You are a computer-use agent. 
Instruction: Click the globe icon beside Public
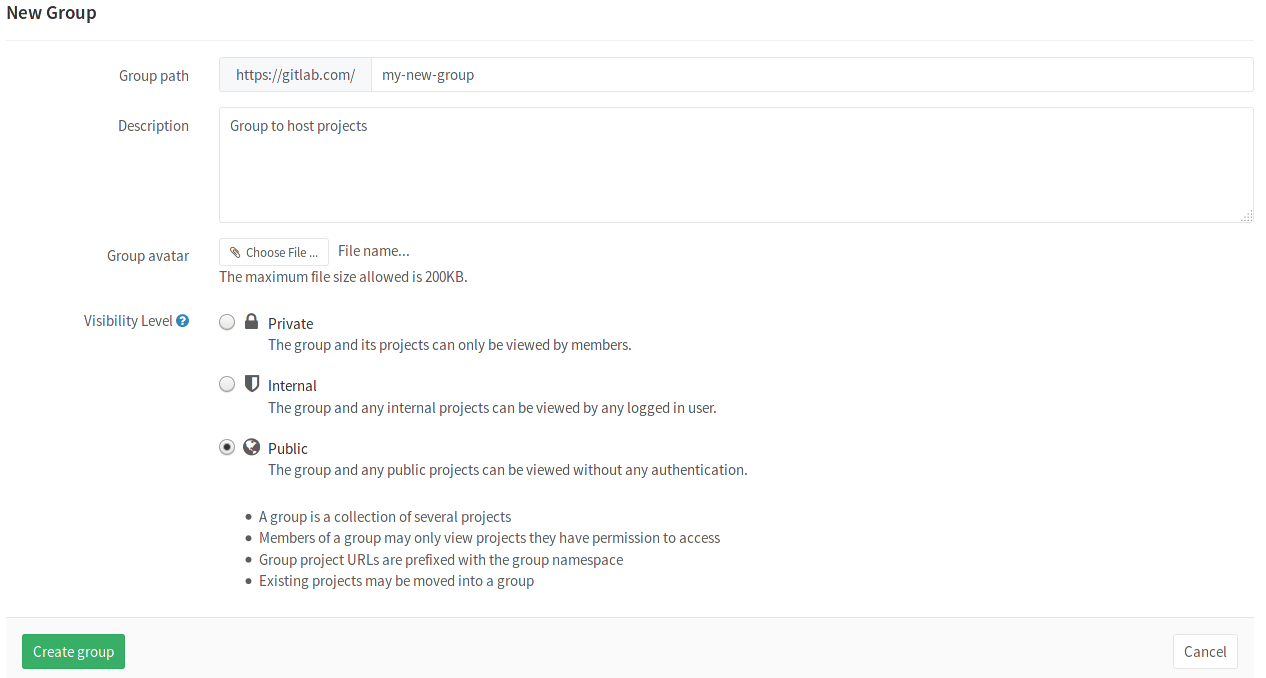[x=251, y=446]
